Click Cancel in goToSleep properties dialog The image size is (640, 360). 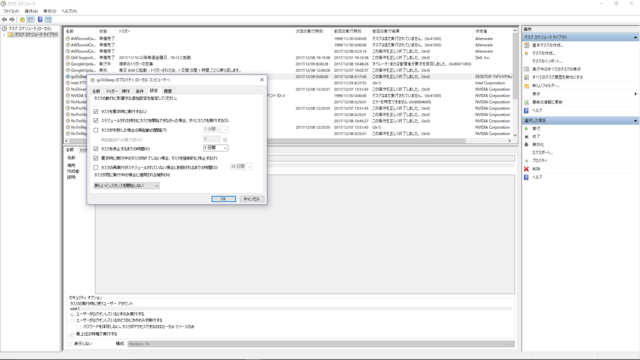point(251,199)
